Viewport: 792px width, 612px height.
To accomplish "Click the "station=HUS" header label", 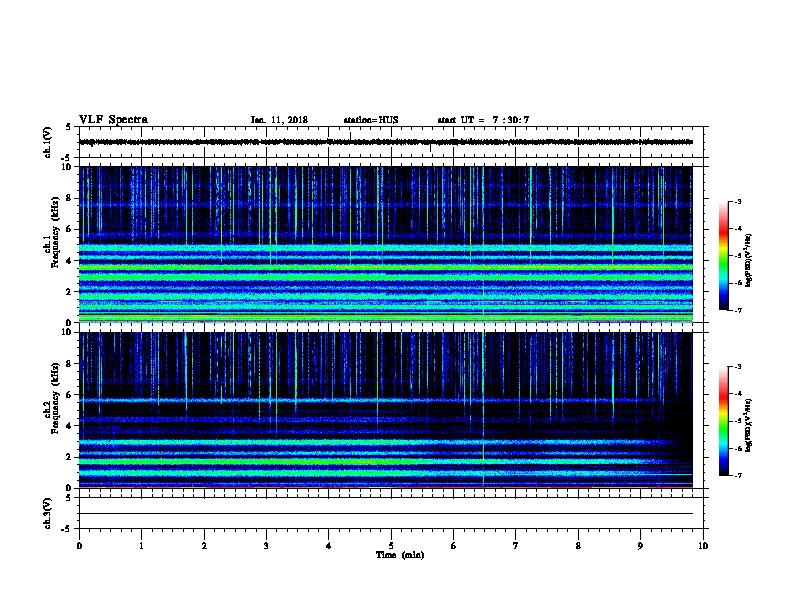I will point(371,120).
